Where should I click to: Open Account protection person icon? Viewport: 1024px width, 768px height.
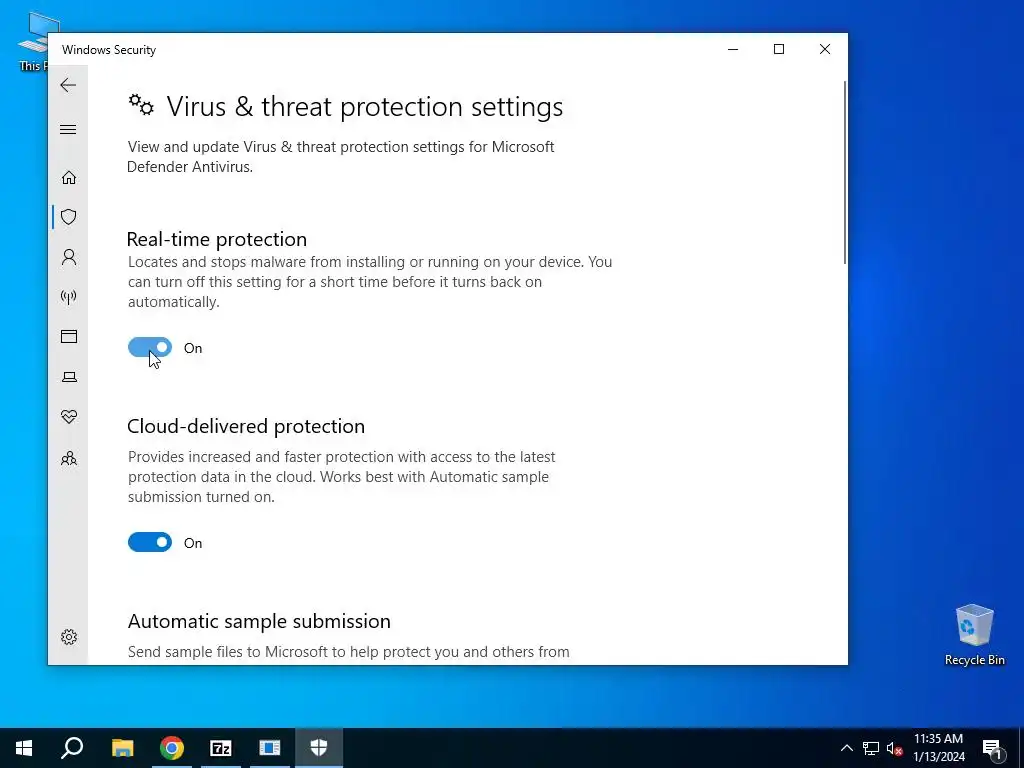(x=69, y=257)
